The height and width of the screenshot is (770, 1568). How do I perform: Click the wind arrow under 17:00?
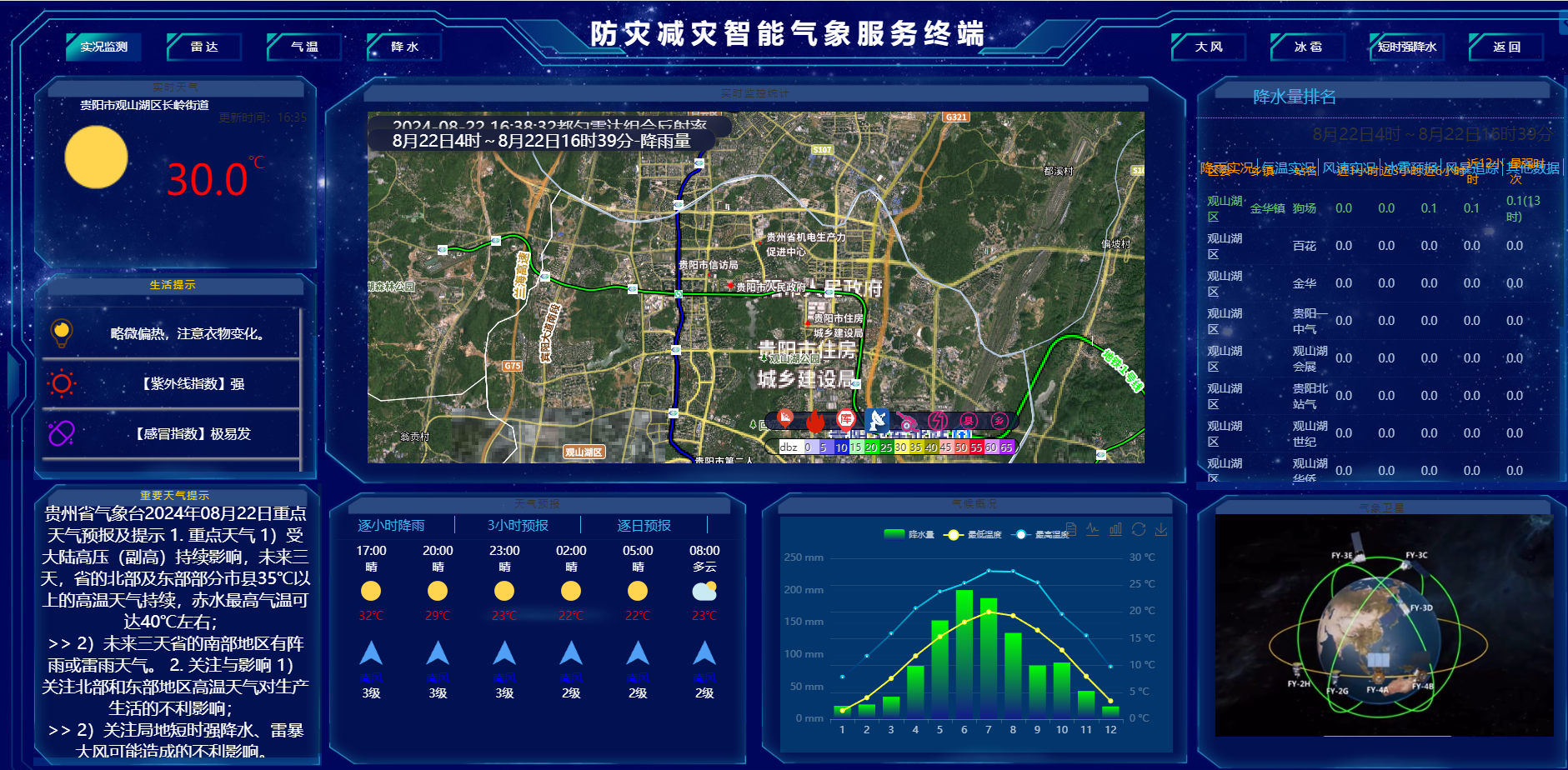pos(371,652)
